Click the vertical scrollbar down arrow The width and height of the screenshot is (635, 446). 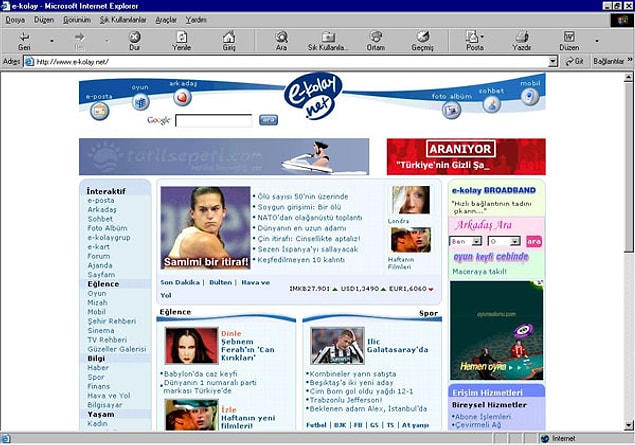tap(629, 425)
